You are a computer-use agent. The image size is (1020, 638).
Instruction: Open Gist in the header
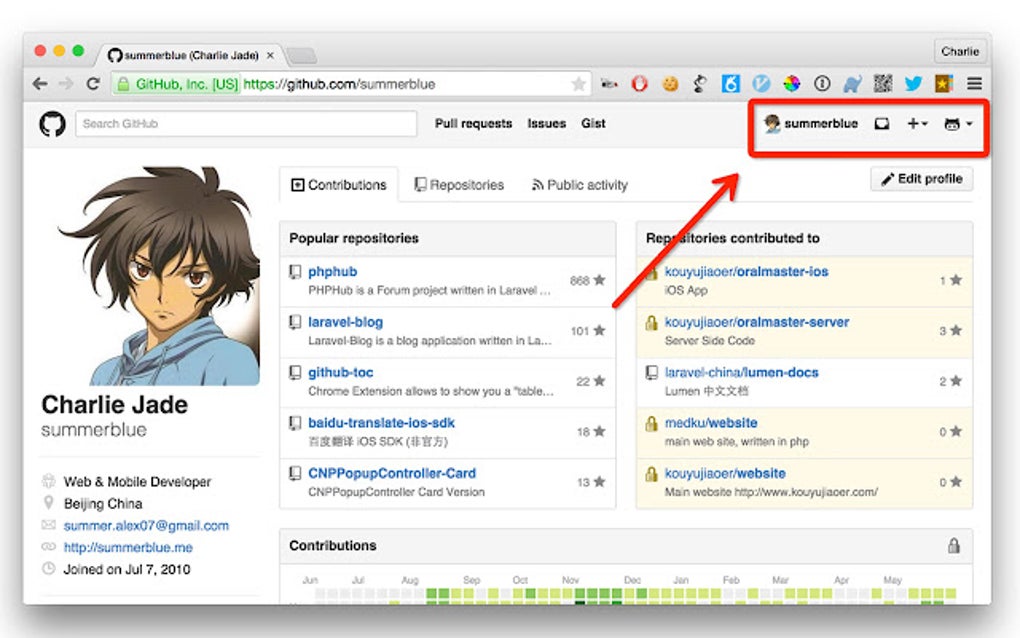click(593, 124)
